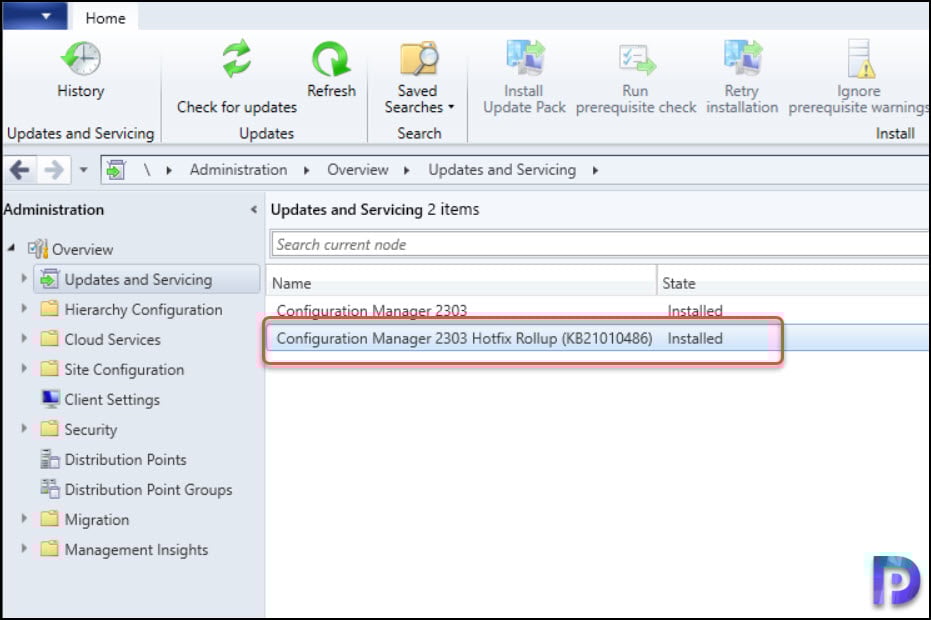This screenshot has height=620, width=931.
Task: Open dropdown arrow after Overview breadcrumb
Action: coord(407,170)
